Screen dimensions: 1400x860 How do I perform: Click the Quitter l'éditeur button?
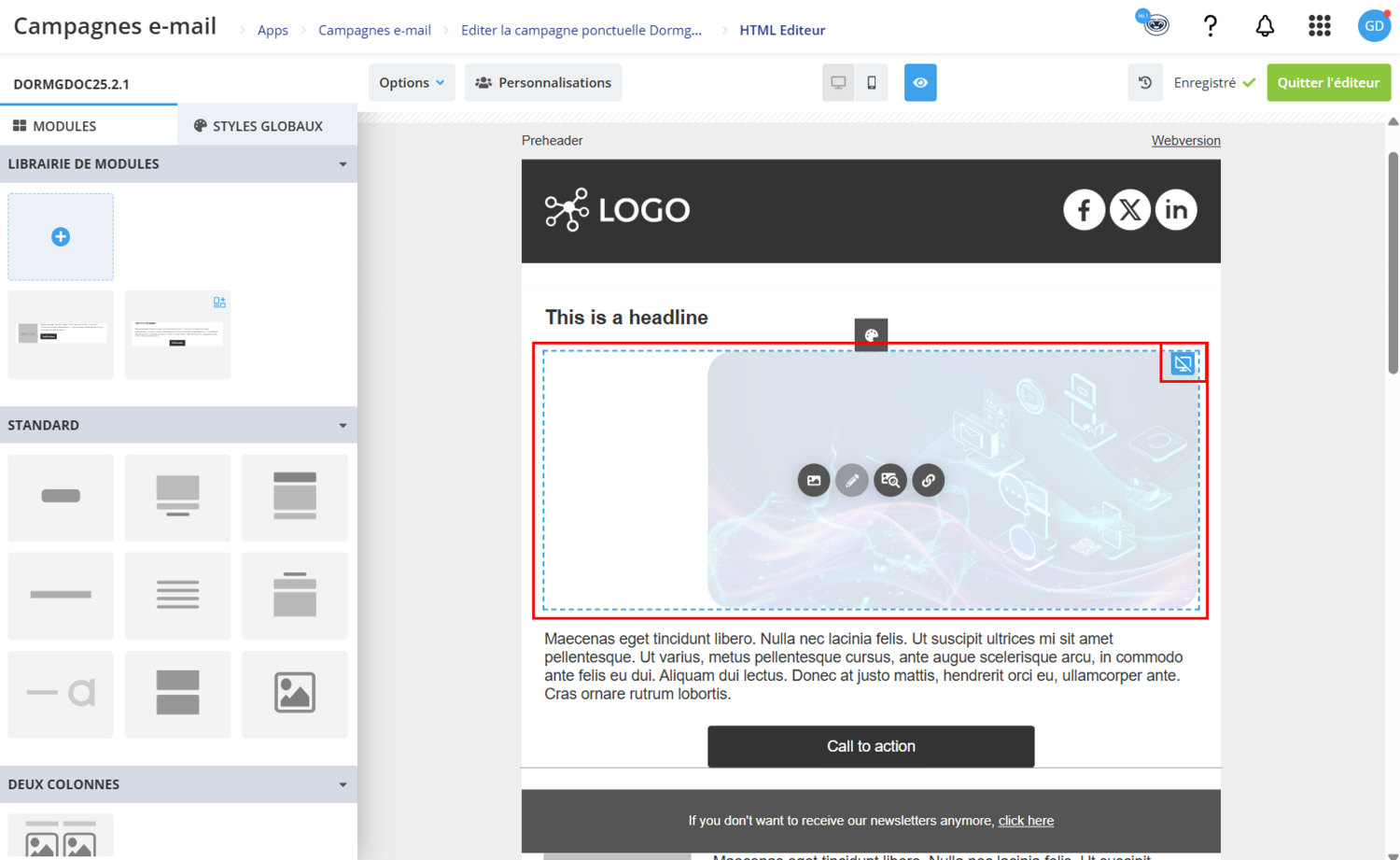[x=1328, y=82]
